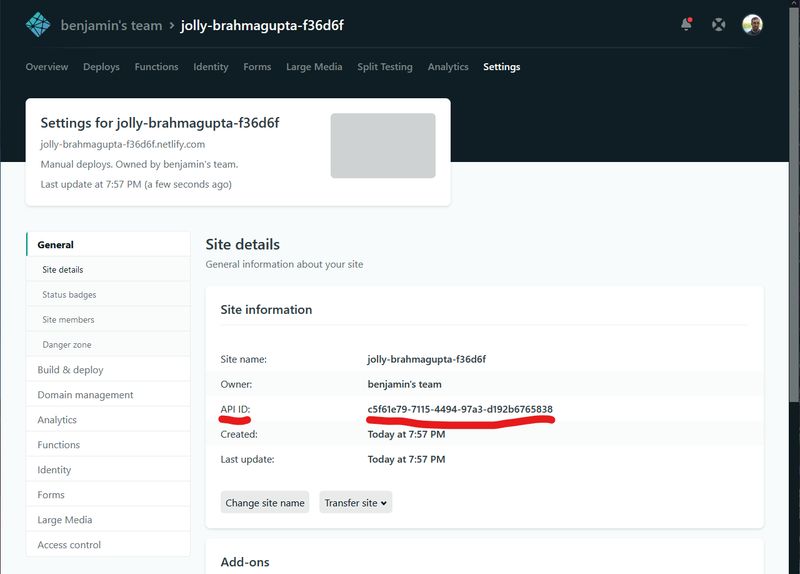Click the Add-ons heading
The image size is (800, 574).
245,562
